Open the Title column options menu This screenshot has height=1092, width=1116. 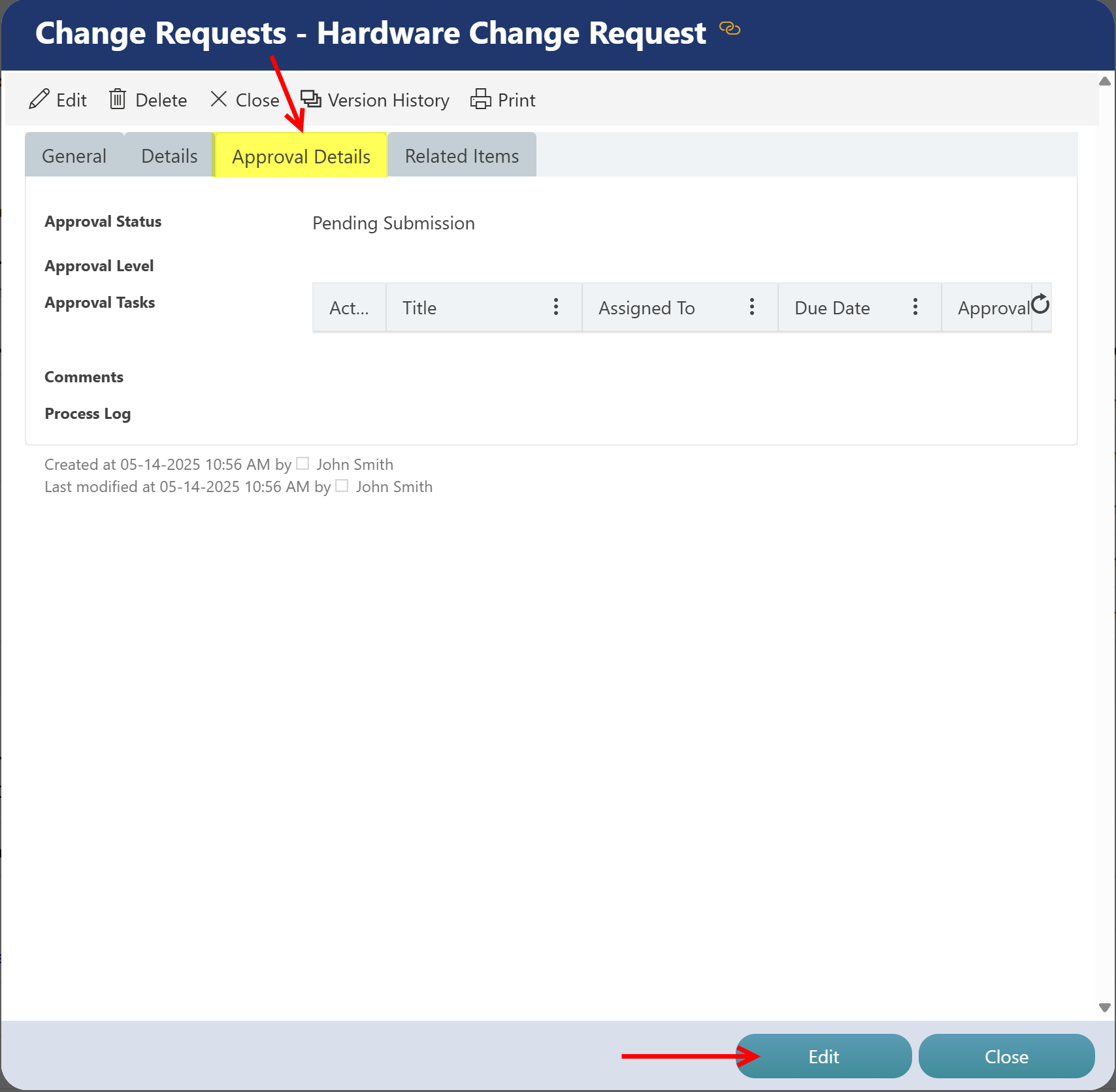coord(556,307)
